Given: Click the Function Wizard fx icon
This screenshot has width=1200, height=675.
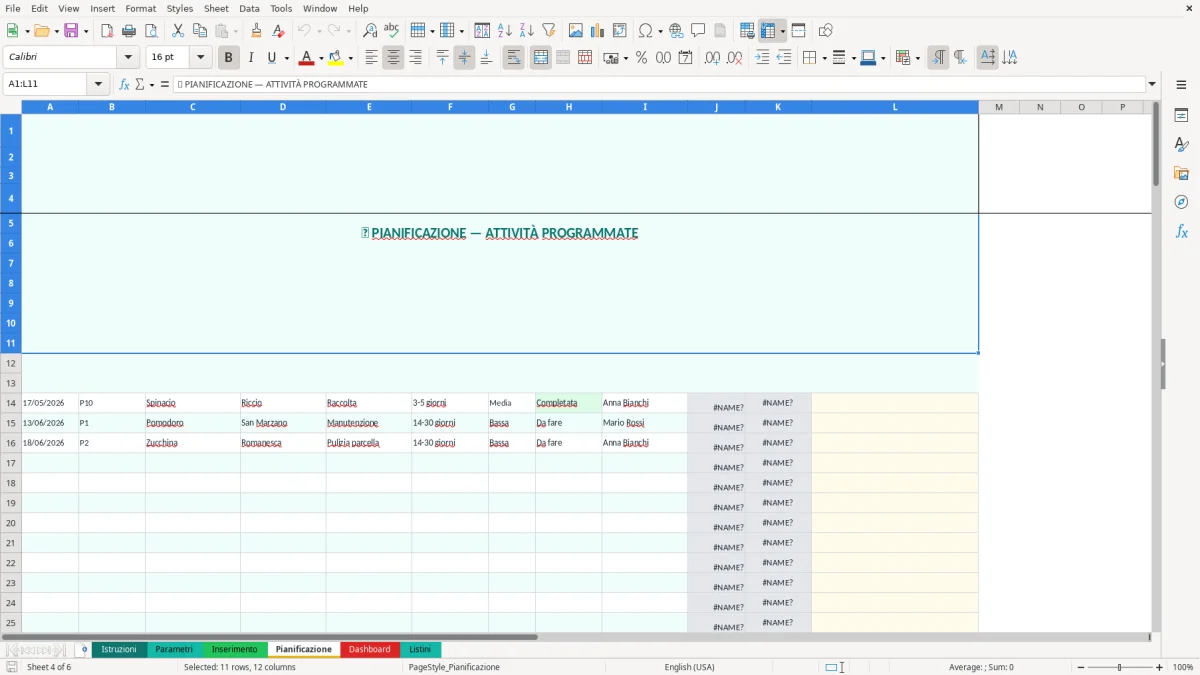Looking at the screenshot, I should point(124,84).
